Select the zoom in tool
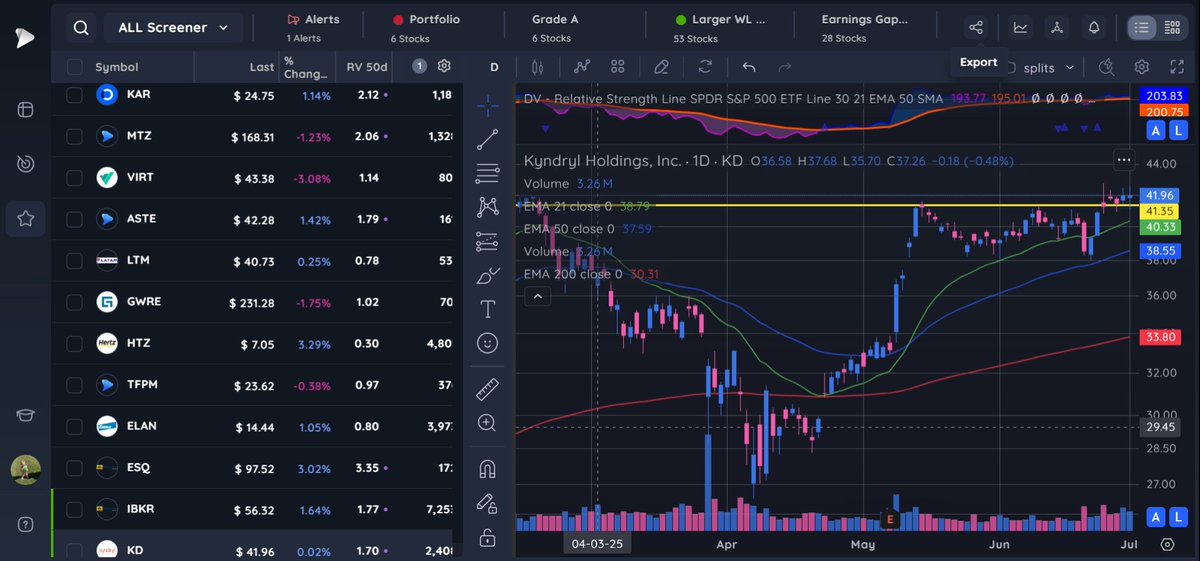Image resolution: width=1200 pixels, height=561 pixels. point(488,423)
